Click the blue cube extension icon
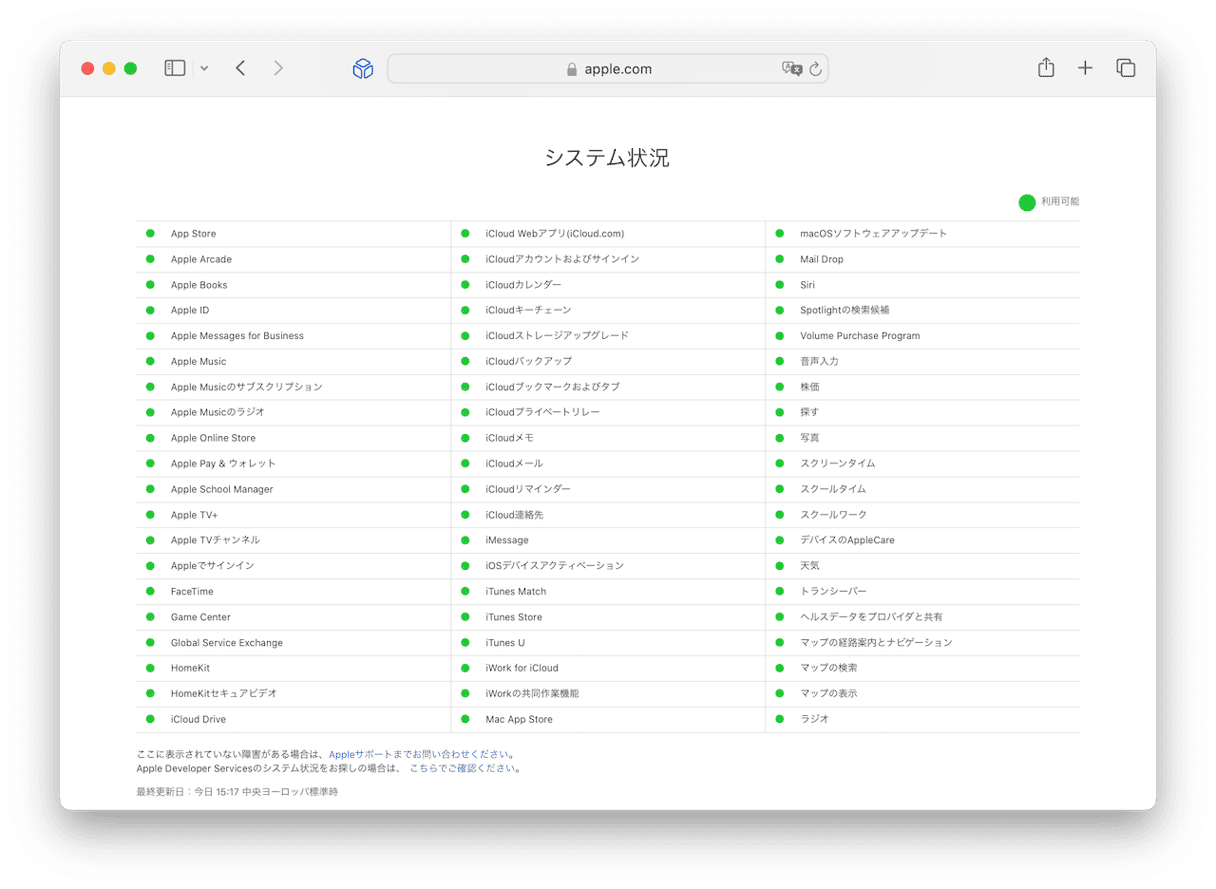 363,69
